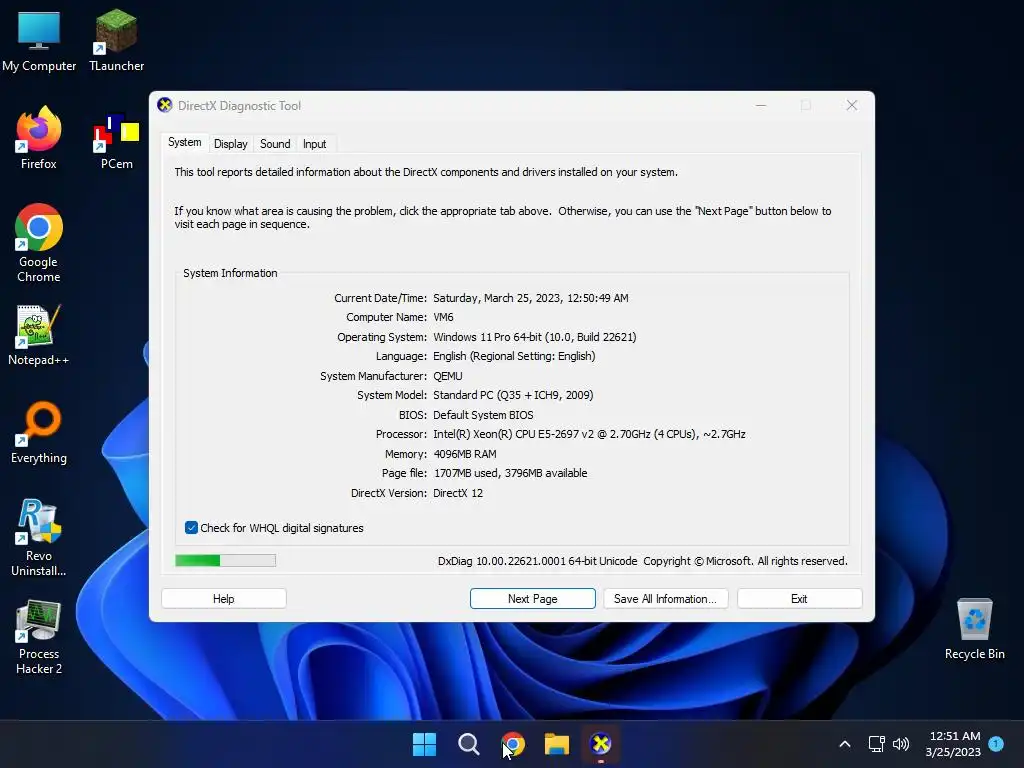Click the Current Date/Time value
This screenshot has height=768, width=1024.
(531, 298)
